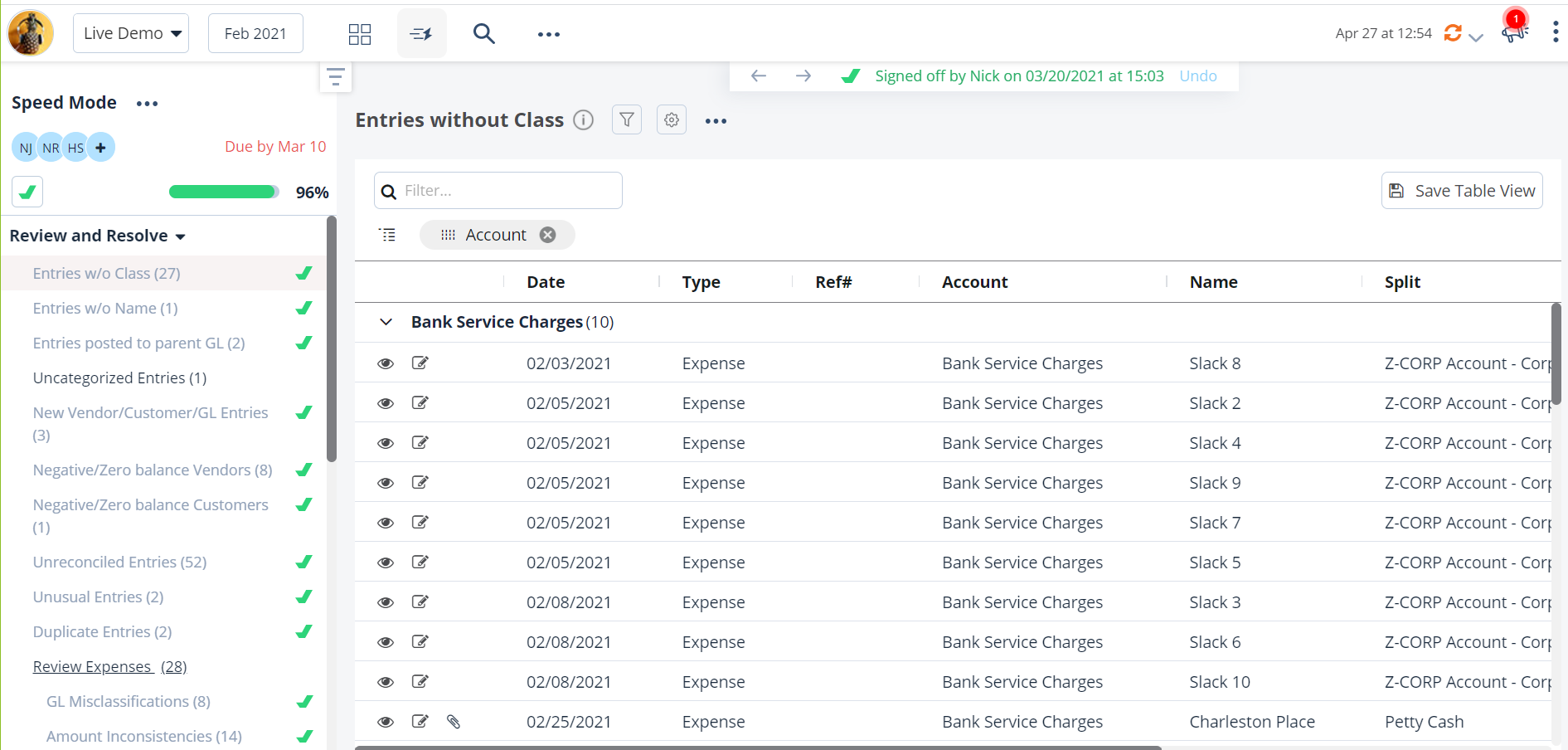Viewport: 1568px width, 750px height.
Task: Select the Speed Mode lightning icon
Action: [x=421, y=33]
